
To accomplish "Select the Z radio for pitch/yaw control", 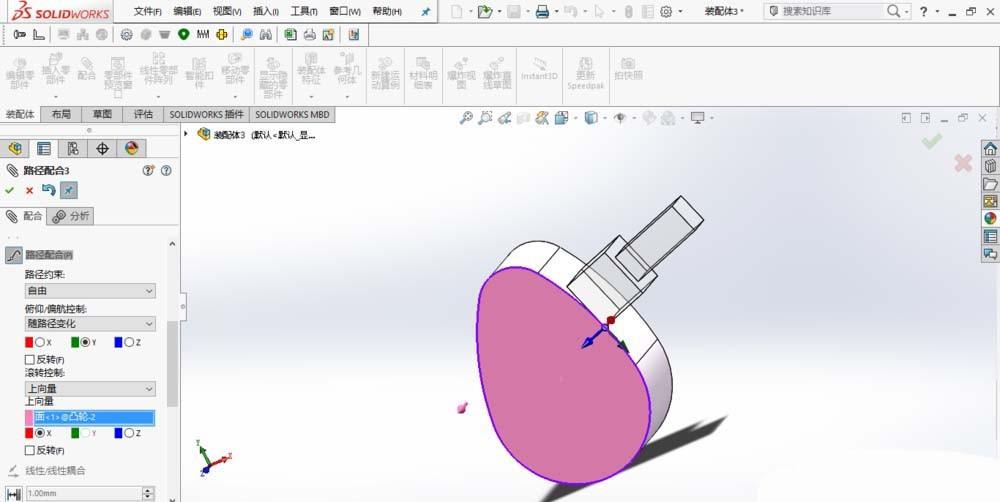I will 129,343.
